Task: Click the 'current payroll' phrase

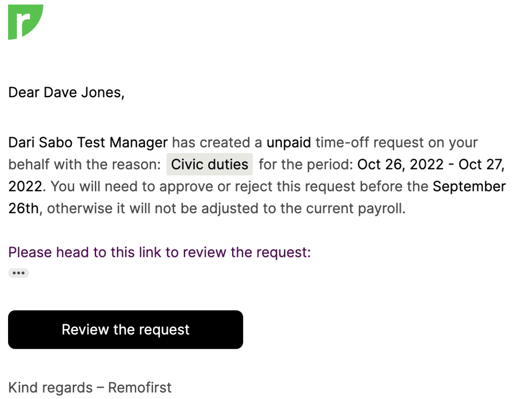Action: (x=356, y=209)
